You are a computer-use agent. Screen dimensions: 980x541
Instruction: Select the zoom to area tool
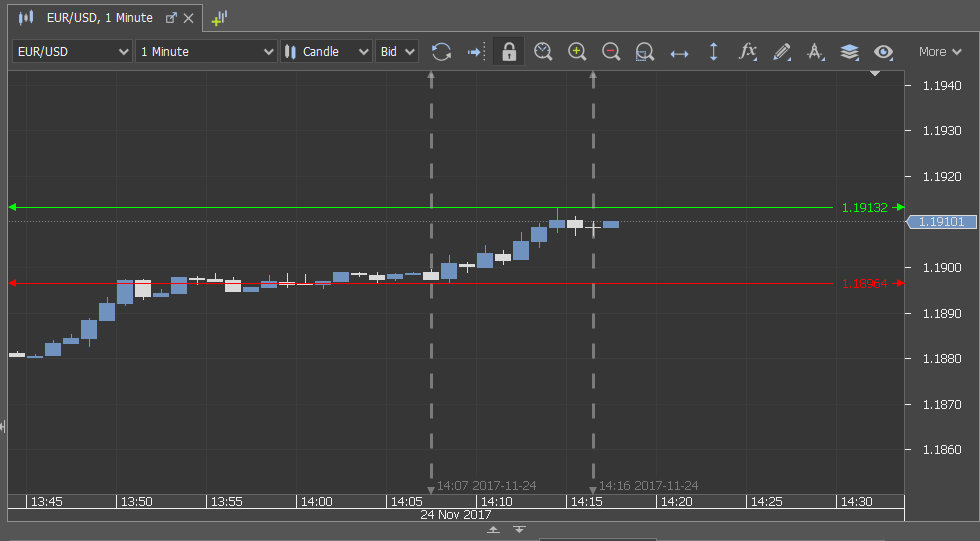pos(644,51)
